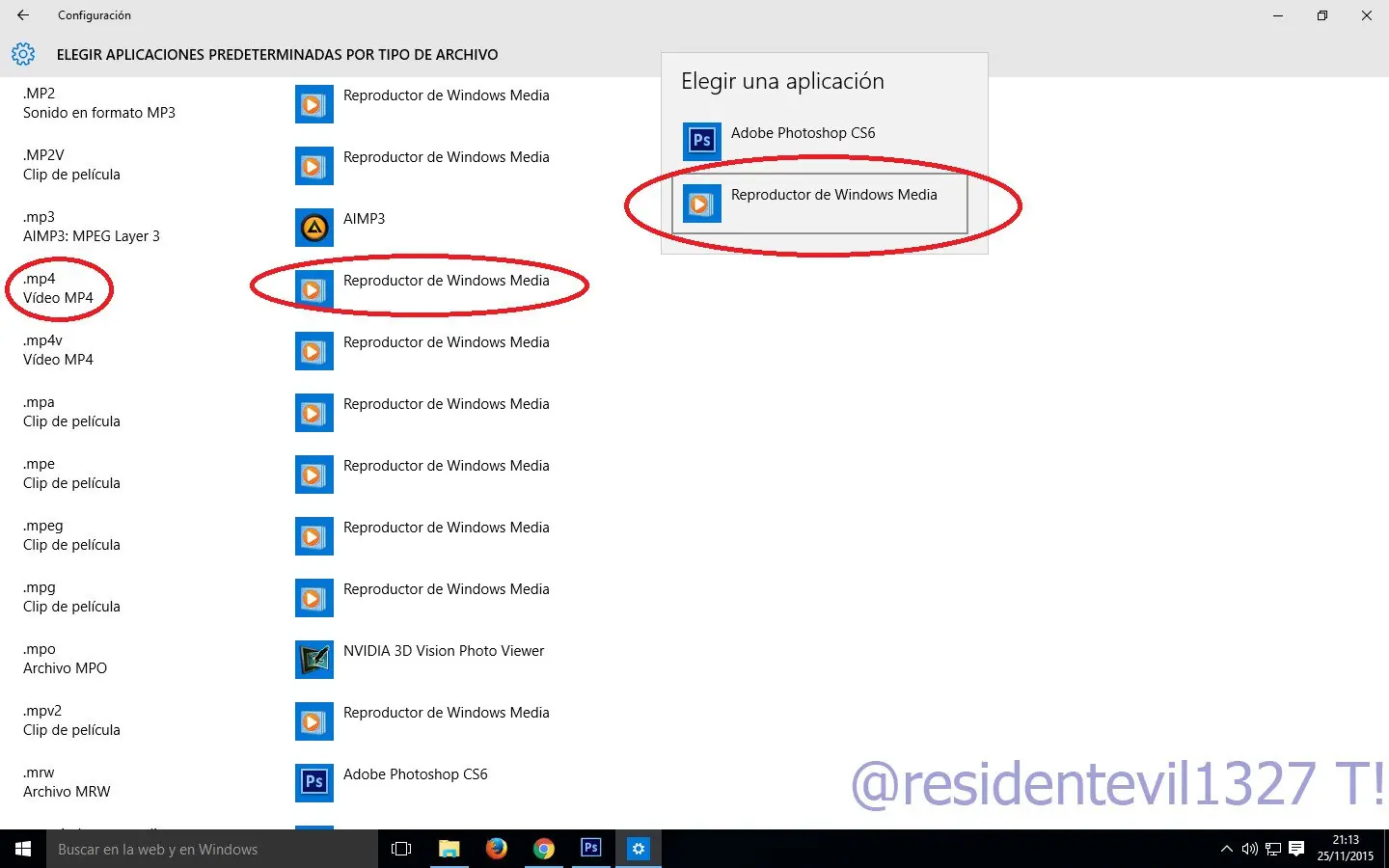
Task: Switch to Photoshop in the taskbar
Action: [590, 849]
